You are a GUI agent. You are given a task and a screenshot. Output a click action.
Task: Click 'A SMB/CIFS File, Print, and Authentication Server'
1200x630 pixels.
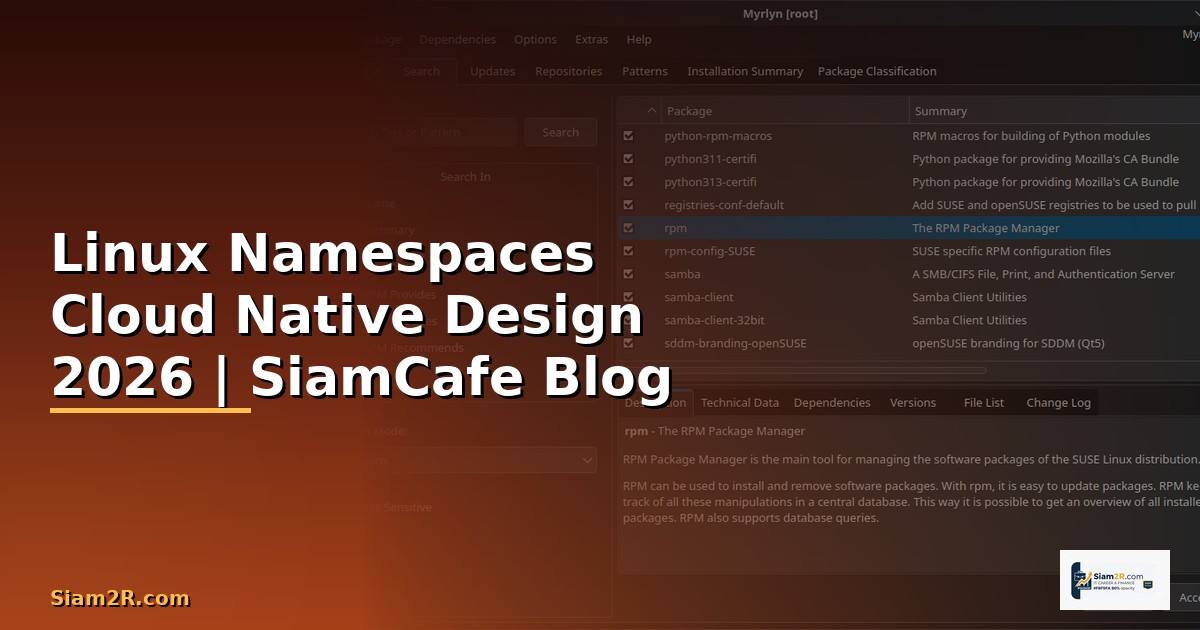tap(1043, 274)
